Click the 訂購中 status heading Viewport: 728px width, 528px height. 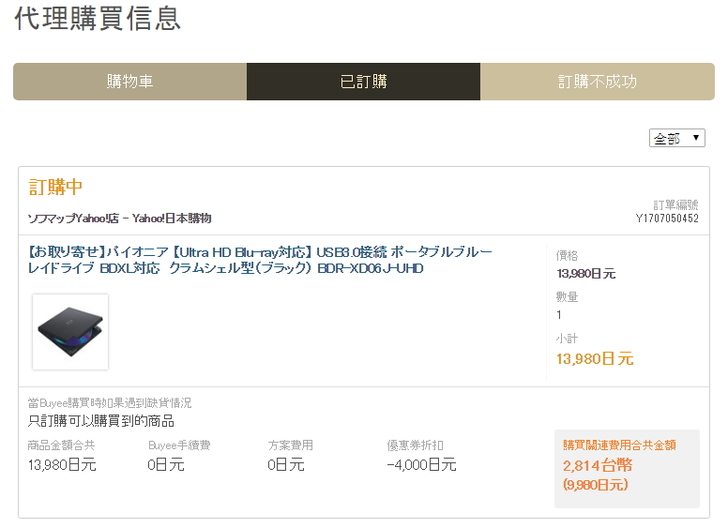pos(55,187)
